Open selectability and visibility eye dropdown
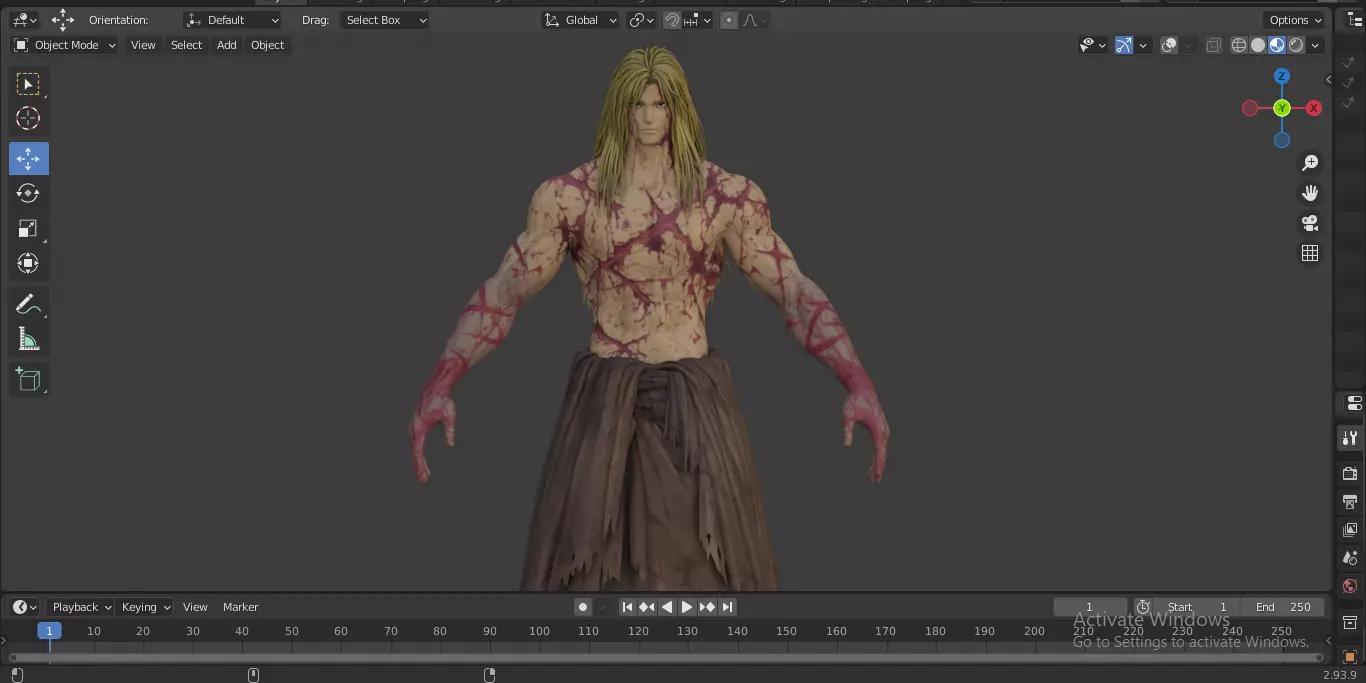 click(1093, 45)
